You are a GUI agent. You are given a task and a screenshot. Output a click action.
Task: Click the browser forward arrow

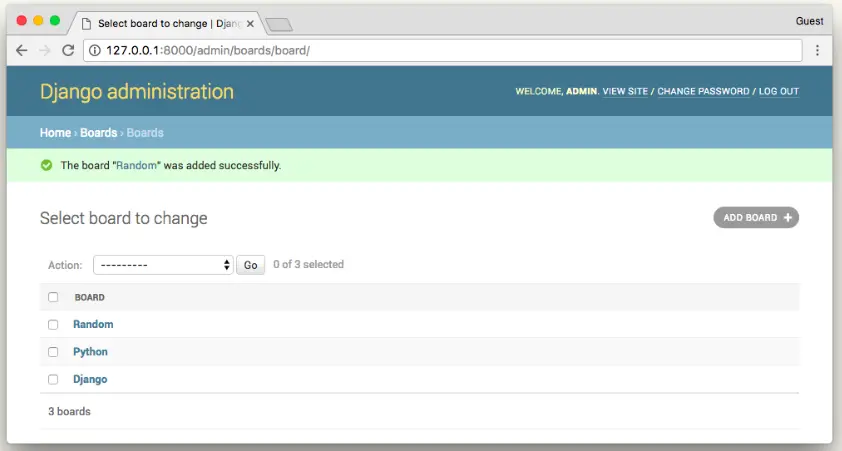[x=45, y=50]
